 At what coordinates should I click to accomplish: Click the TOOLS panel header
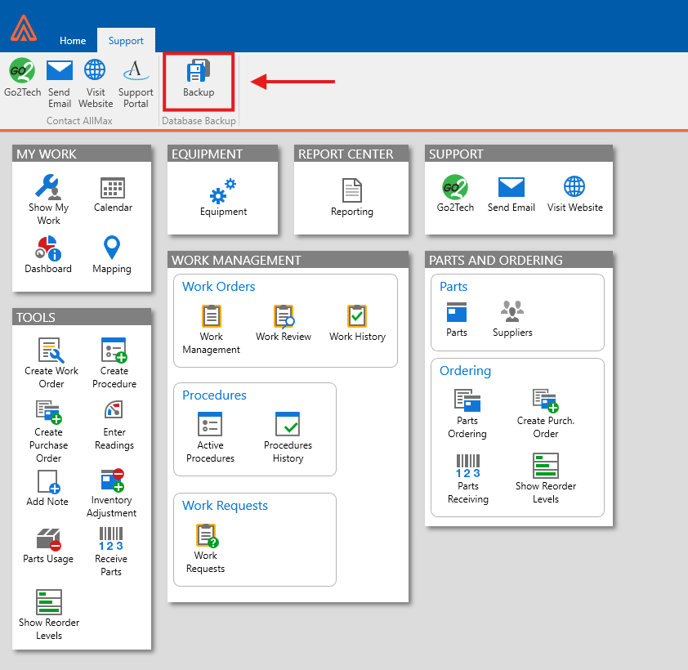click(82, 317)
